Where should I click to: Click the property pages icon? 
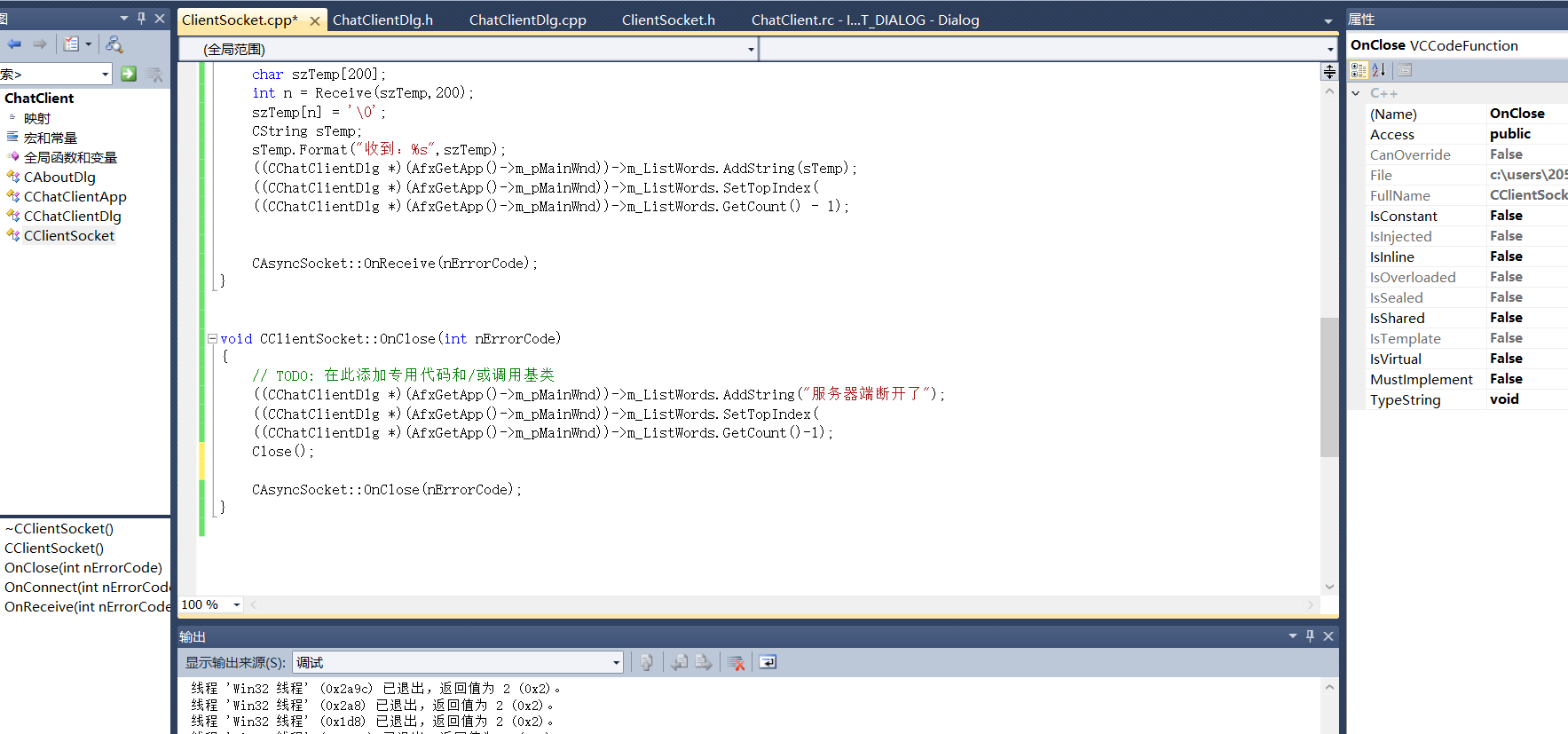[1404, 70]
